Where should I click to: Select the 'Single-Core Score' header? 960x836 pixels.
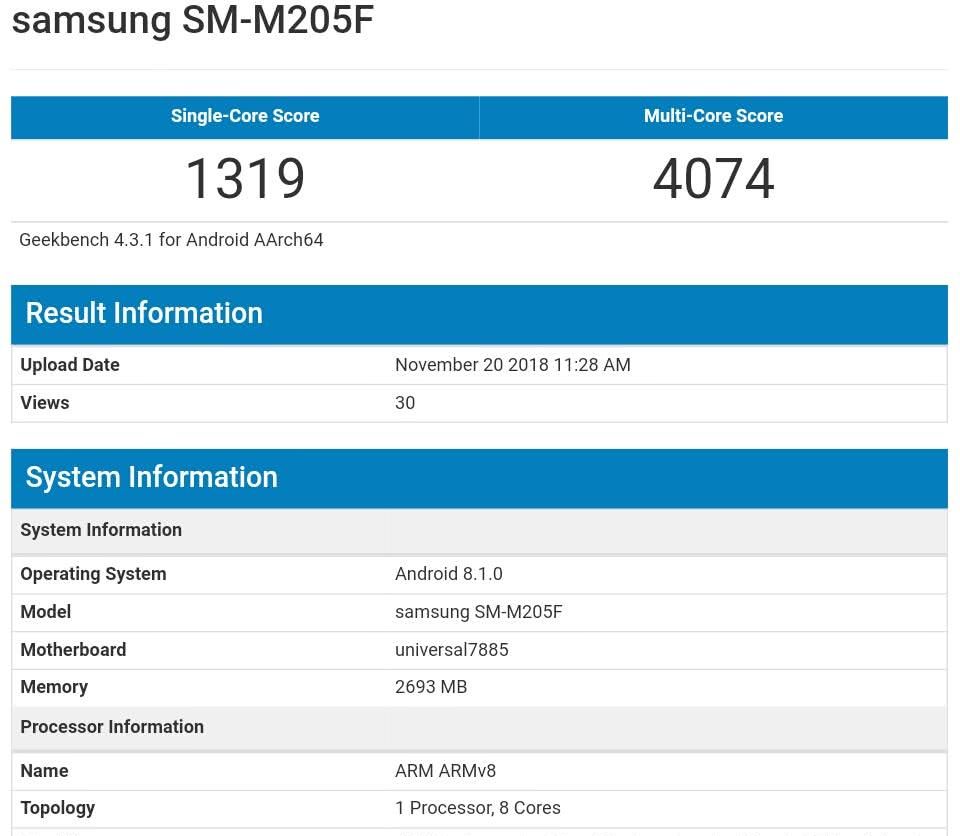click(x=245, y=116)
